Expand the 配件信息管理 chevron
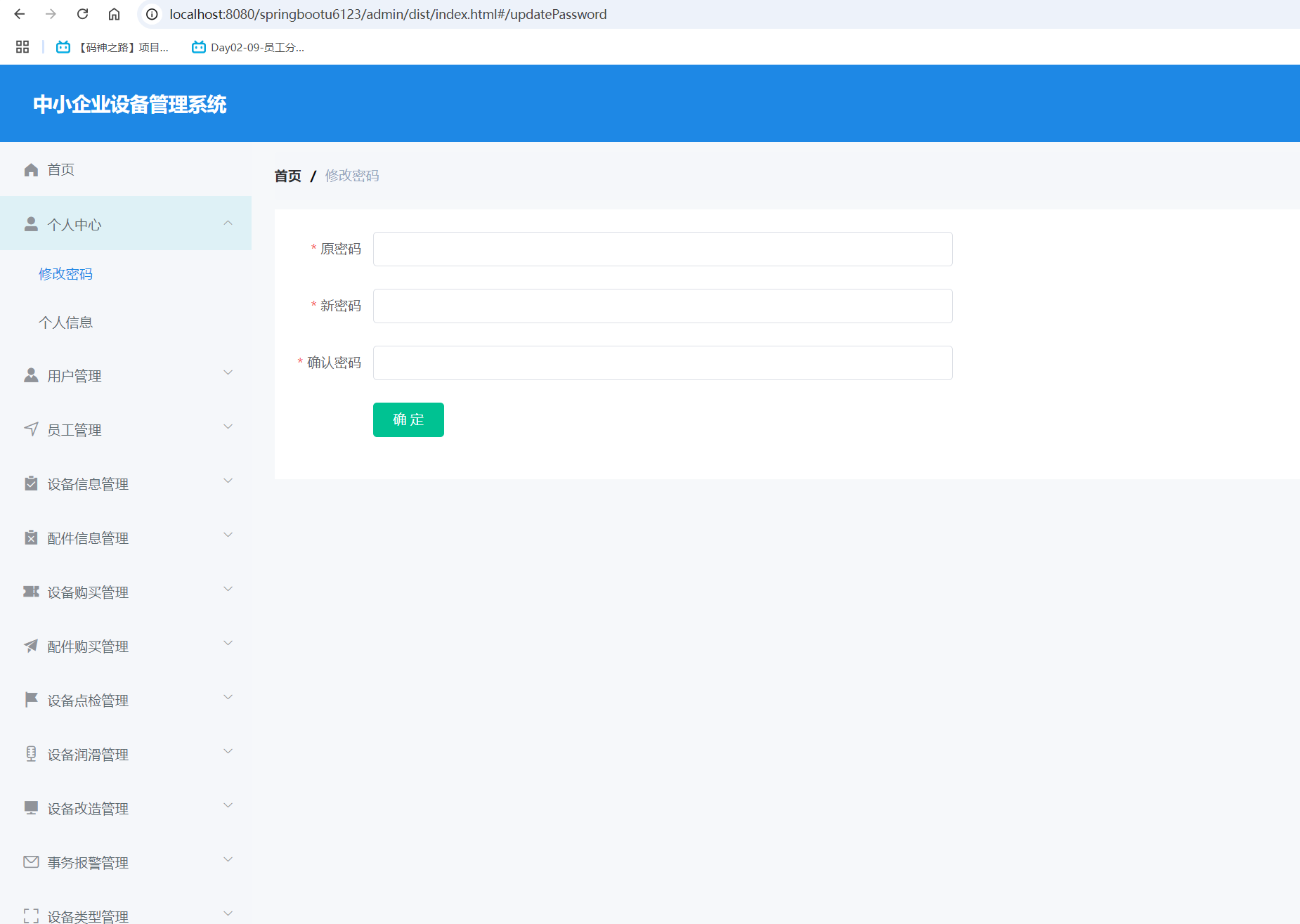 click(228, 535)
